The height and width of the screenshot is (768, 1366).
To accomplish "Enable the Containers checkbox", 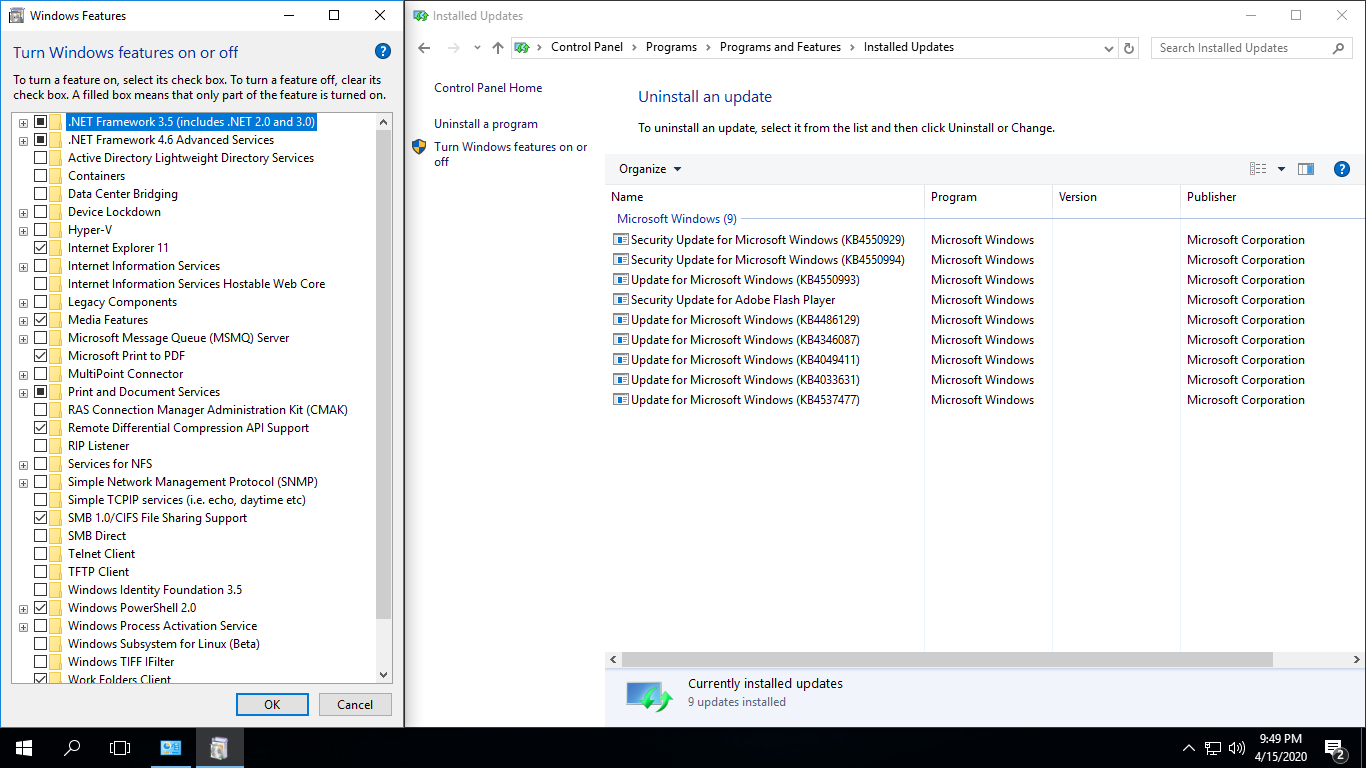I will pos(40,176).
